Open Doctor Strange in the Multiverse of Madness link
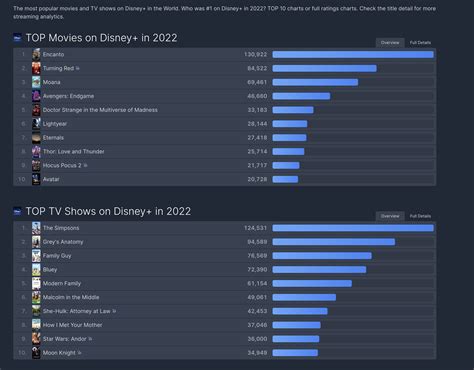474x370 pixels. (100, 110)
